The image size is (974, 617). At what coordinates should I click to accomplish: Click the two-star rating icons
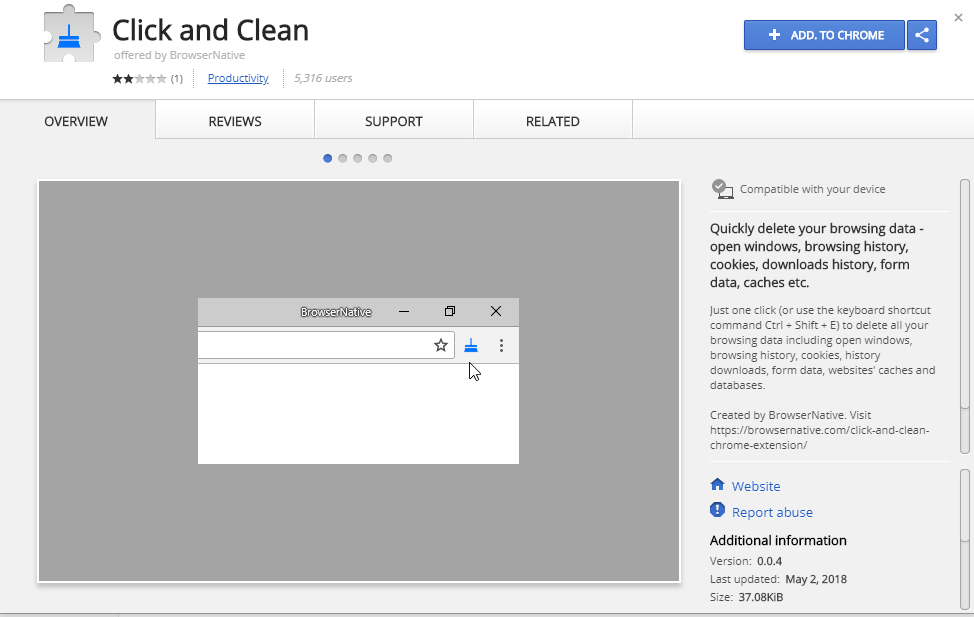point(139,78)
